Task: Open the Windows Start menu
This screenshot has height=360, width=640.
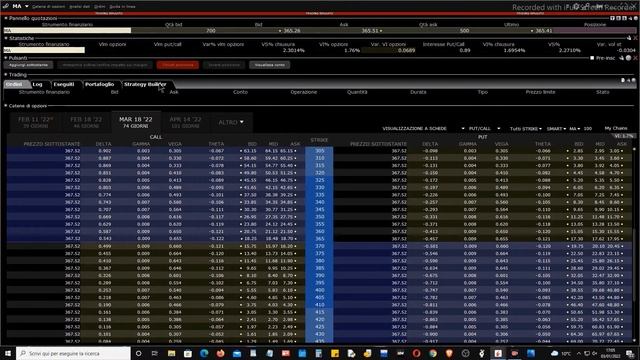Action: (x=8, y=353)
